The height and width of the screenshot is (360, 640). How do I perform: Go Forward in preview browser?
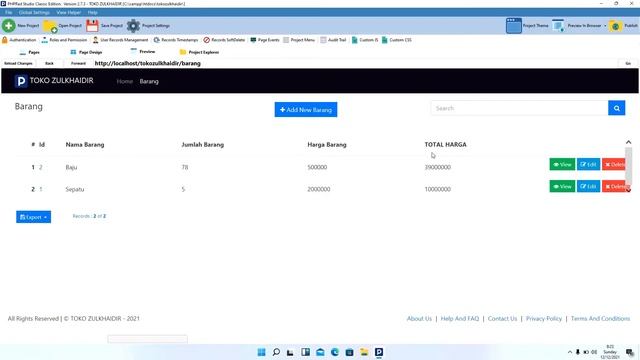click(78, 63)
